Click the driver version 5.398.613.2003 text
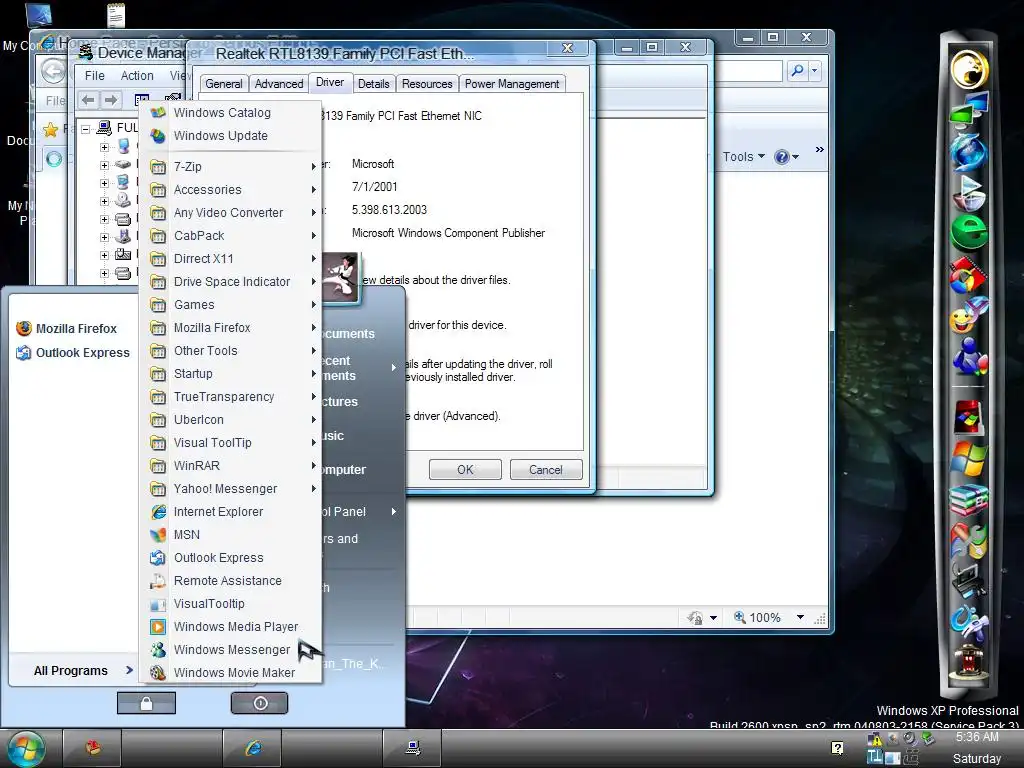The height and width of the screenshot is (768, 1024). [389, 210]
